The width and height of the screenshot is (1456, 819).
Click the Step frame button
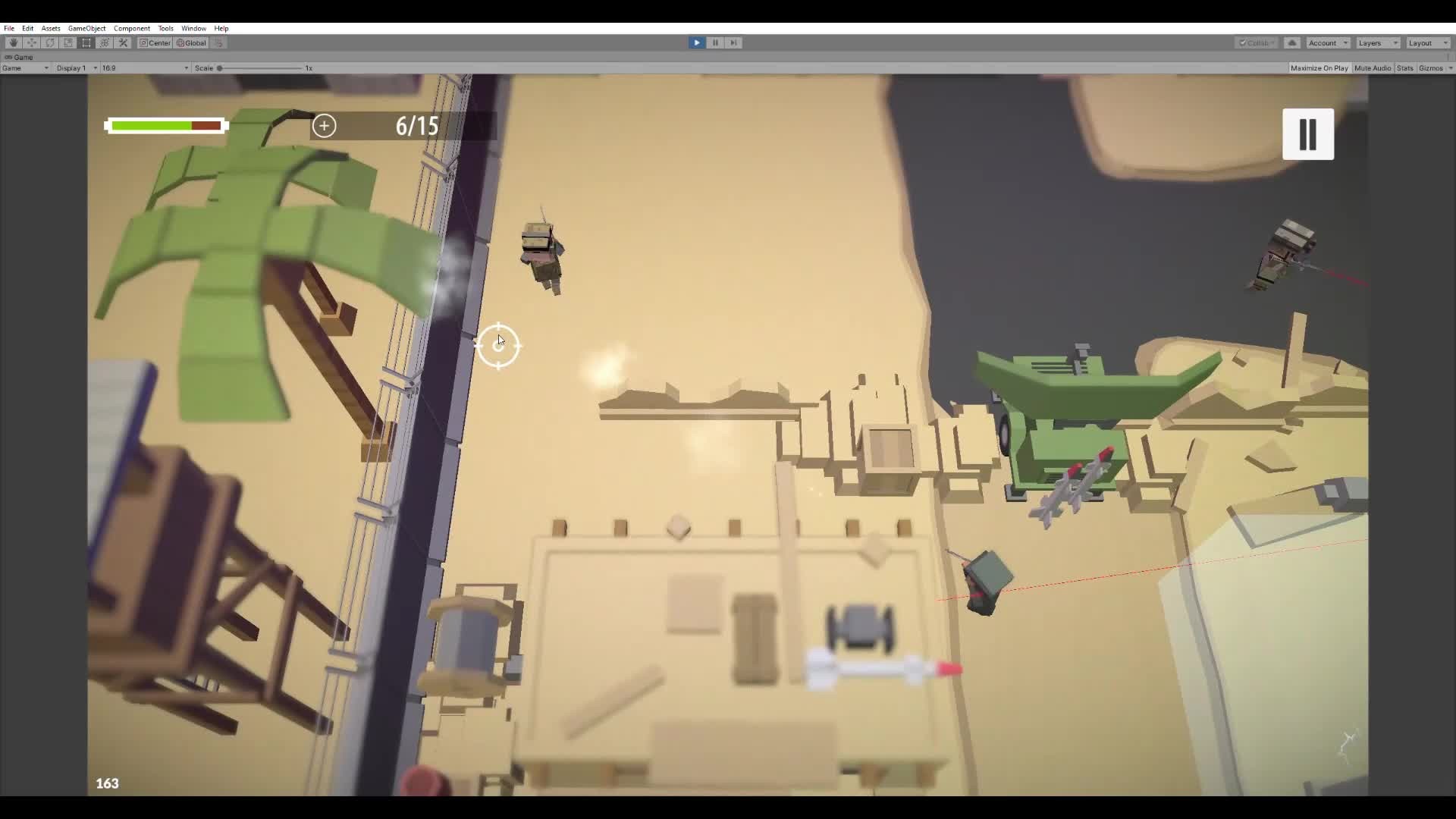point(733,43)
